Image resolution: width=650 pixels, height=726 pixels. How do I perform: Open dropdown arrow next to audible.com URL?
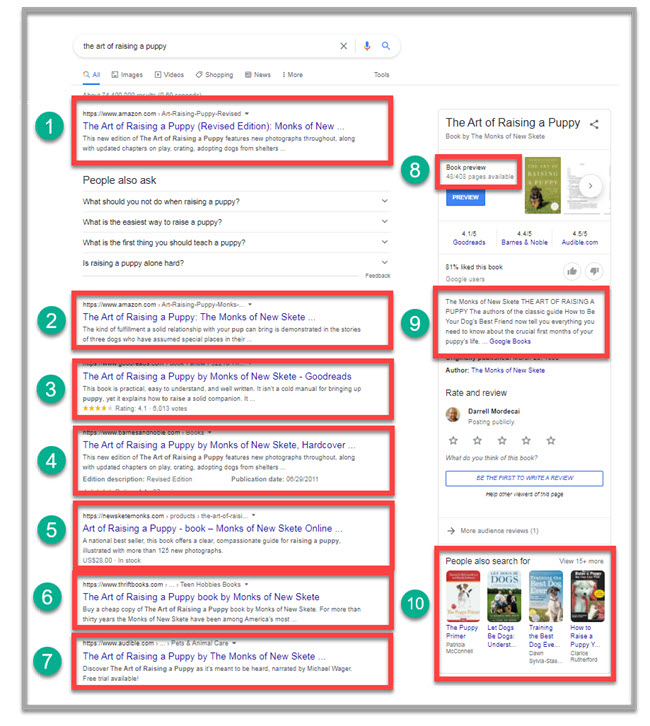[x=234, y=643]
